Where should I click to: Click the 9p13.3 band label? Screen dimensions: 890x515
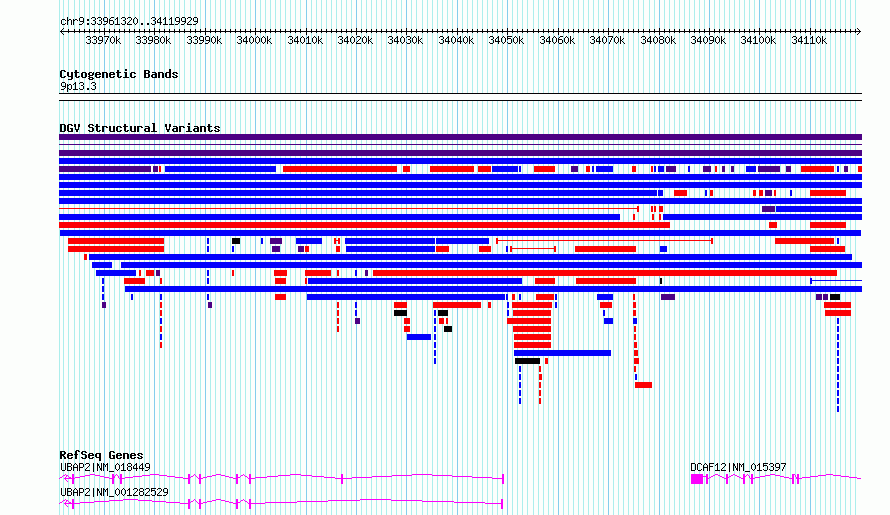point(78,86)
